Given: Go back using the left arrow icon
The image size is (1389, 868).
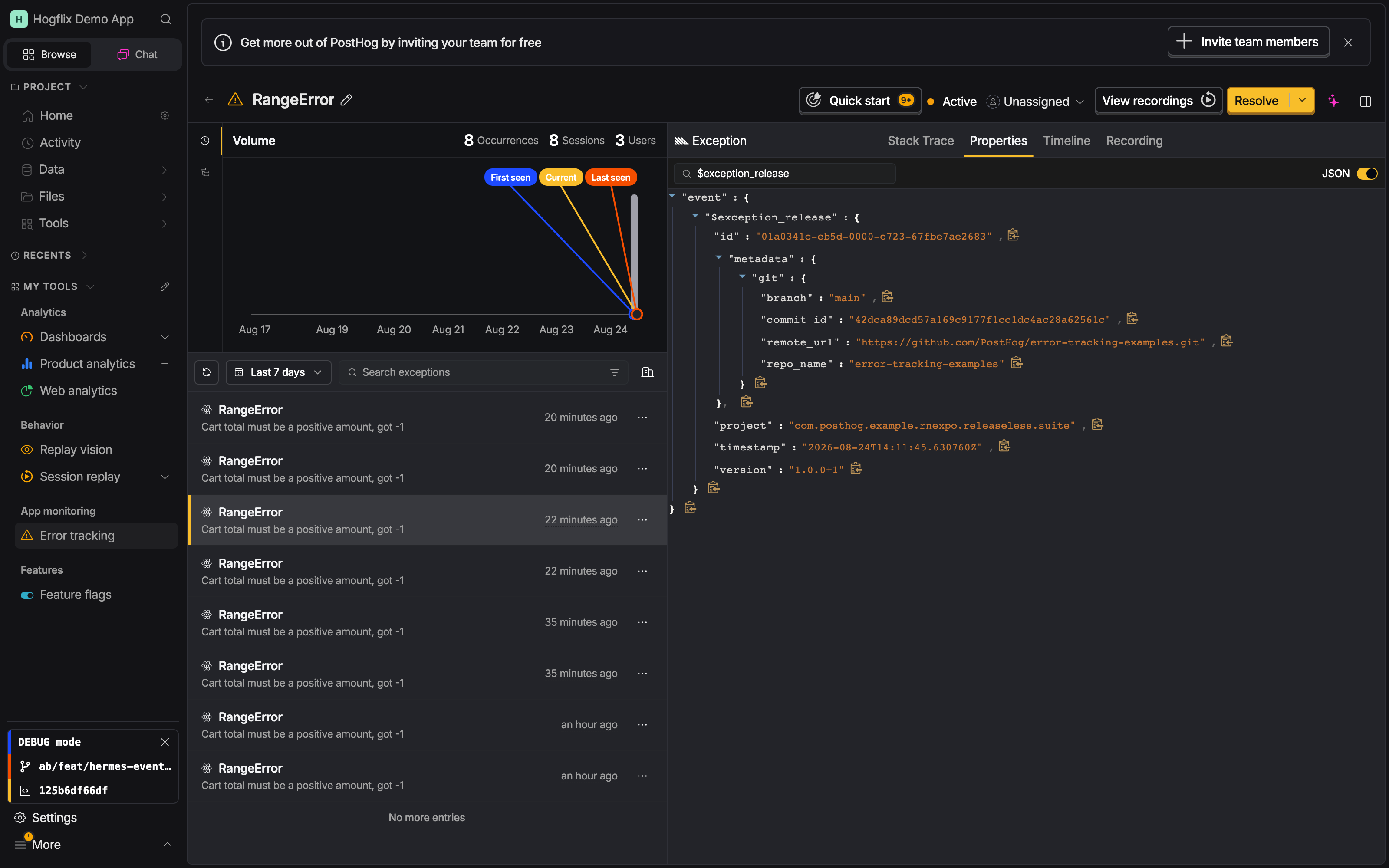Looking at the screenshot, I should 209,100.
